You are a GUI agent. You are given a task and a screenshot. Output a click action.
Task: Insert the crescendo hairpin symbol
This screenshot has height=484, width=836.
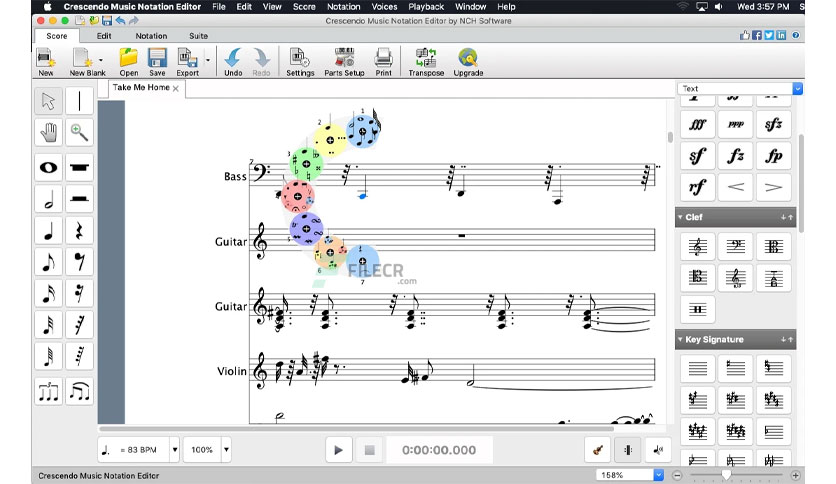point(736,187)
